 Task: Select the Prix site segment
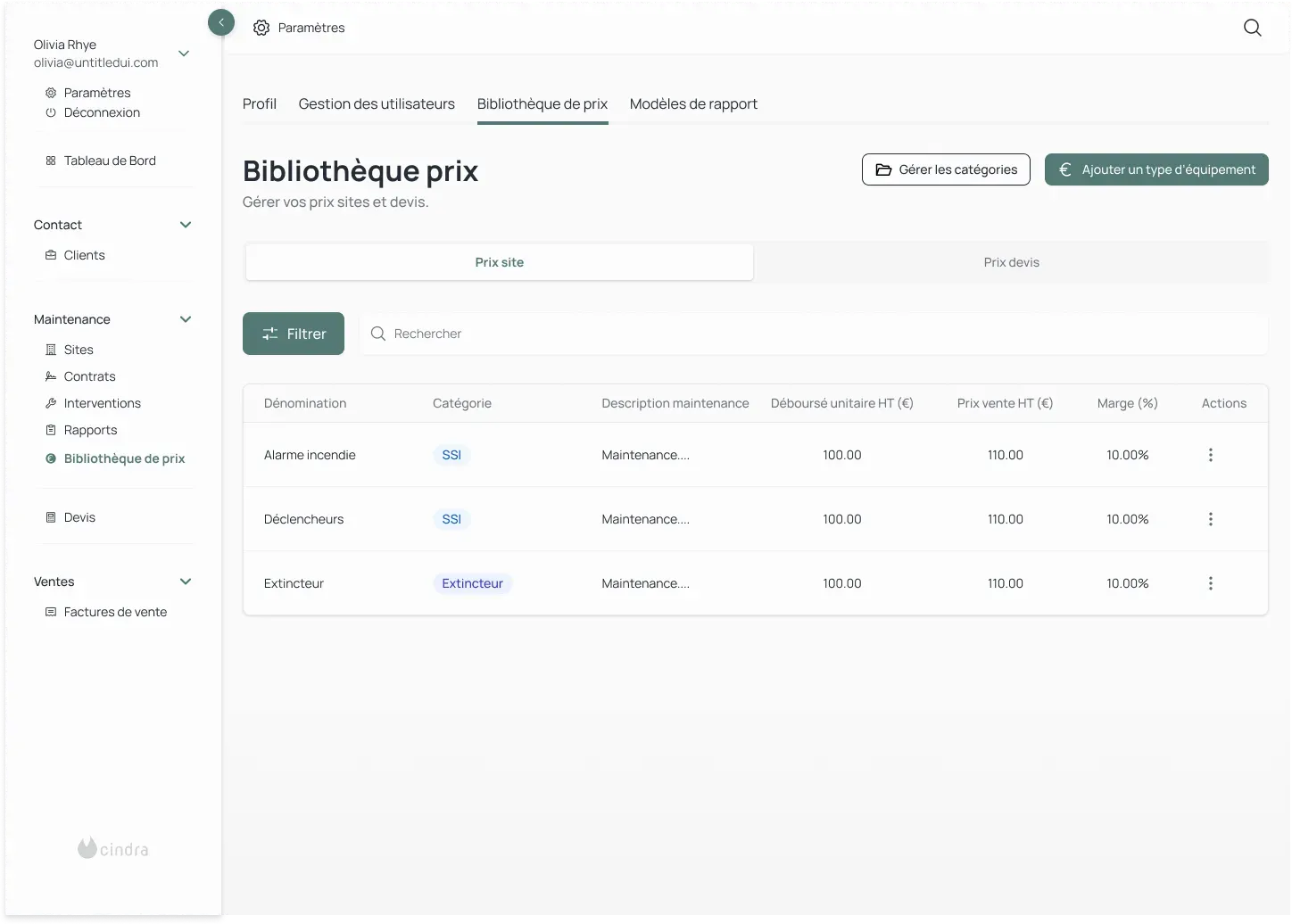500,262
